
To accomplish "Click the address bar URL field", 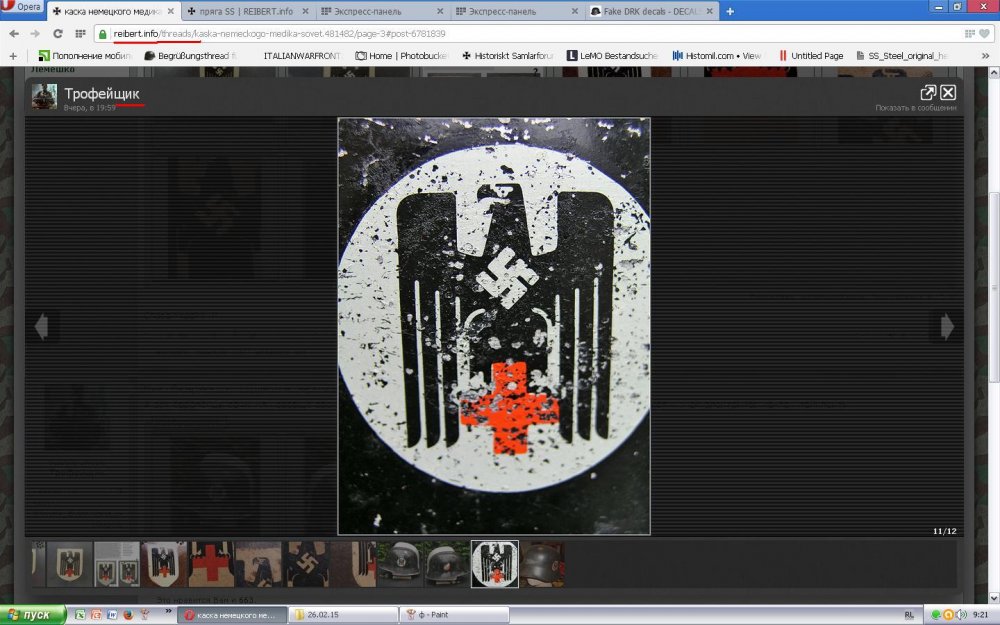I will (500, 33).
